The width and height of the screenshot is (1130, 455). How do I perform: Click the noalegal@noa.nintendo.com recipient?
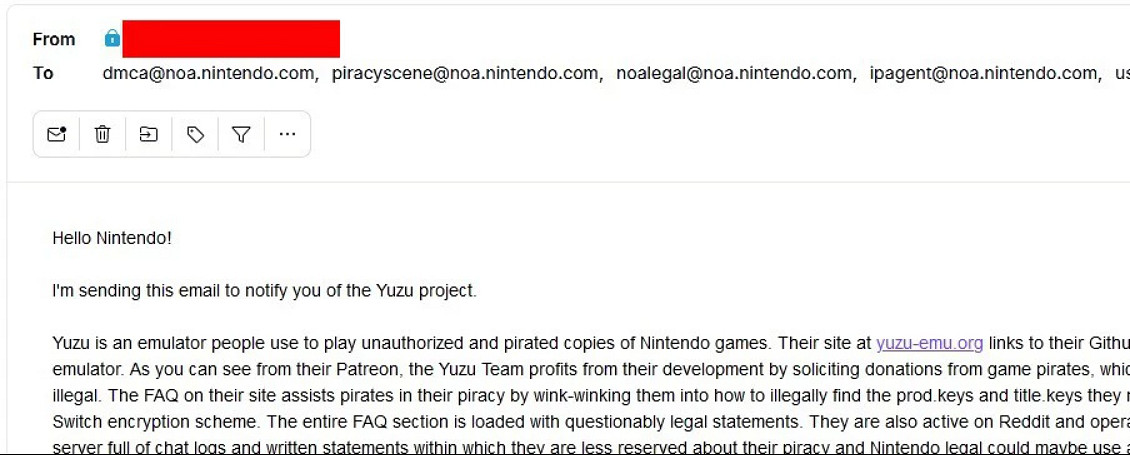[735, 73]
